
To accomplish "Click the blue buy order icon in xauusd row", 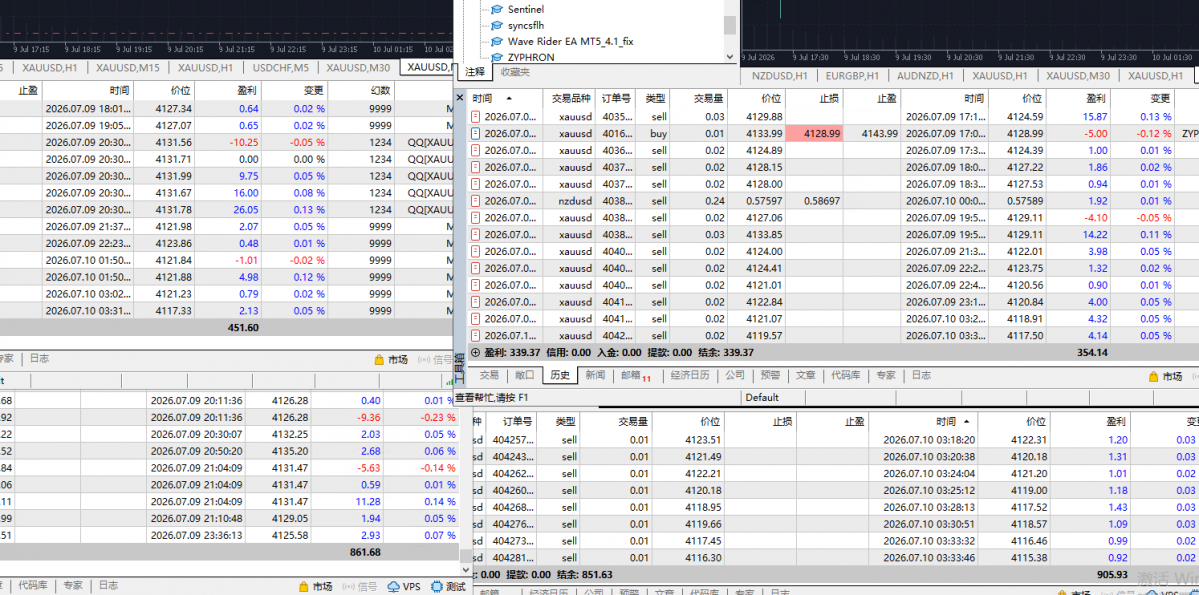I will tap(476, 134).
